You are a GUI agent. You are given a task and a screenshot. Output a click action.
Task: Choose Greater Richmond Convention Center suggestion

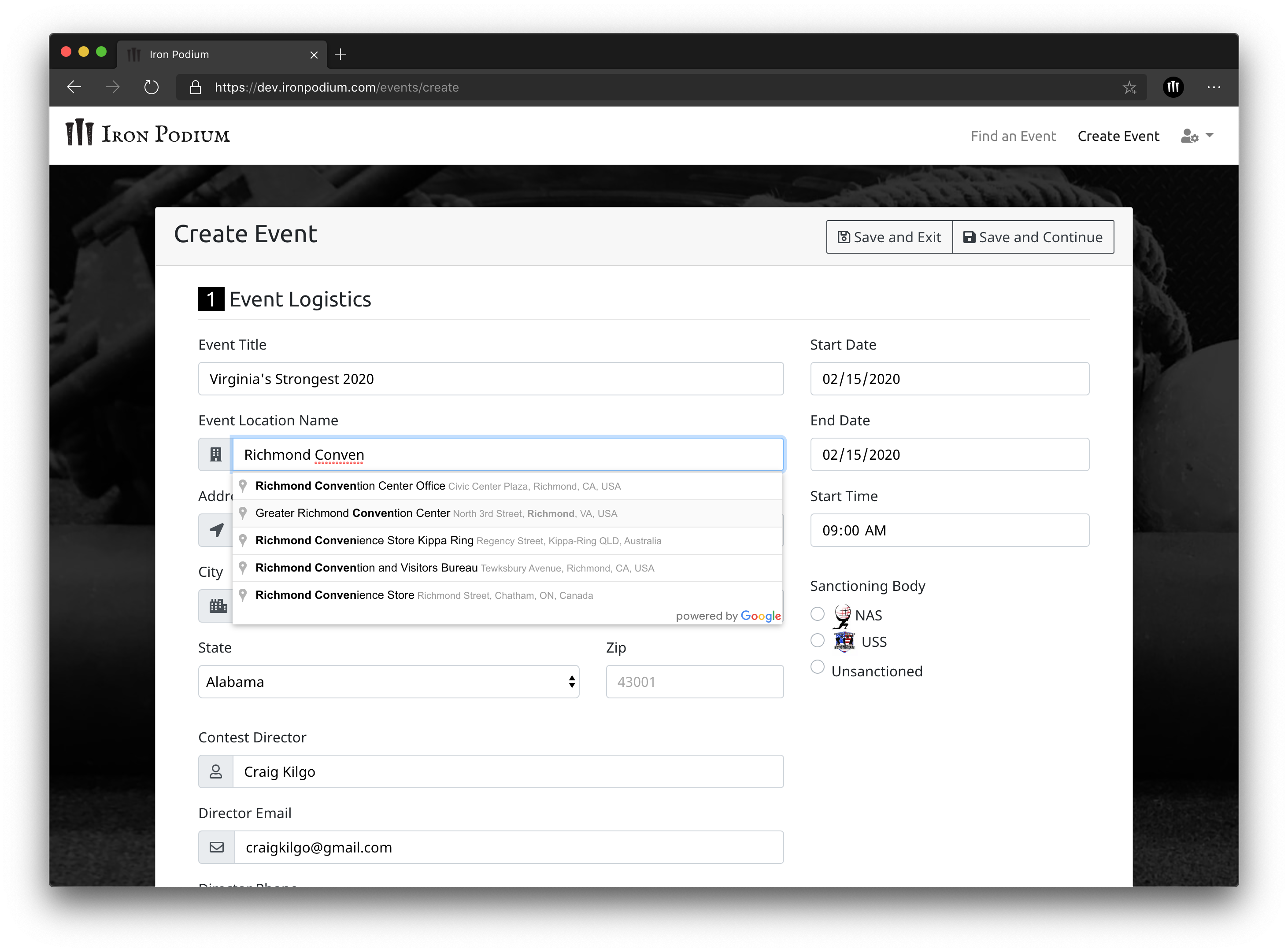(x=507, y=513)
